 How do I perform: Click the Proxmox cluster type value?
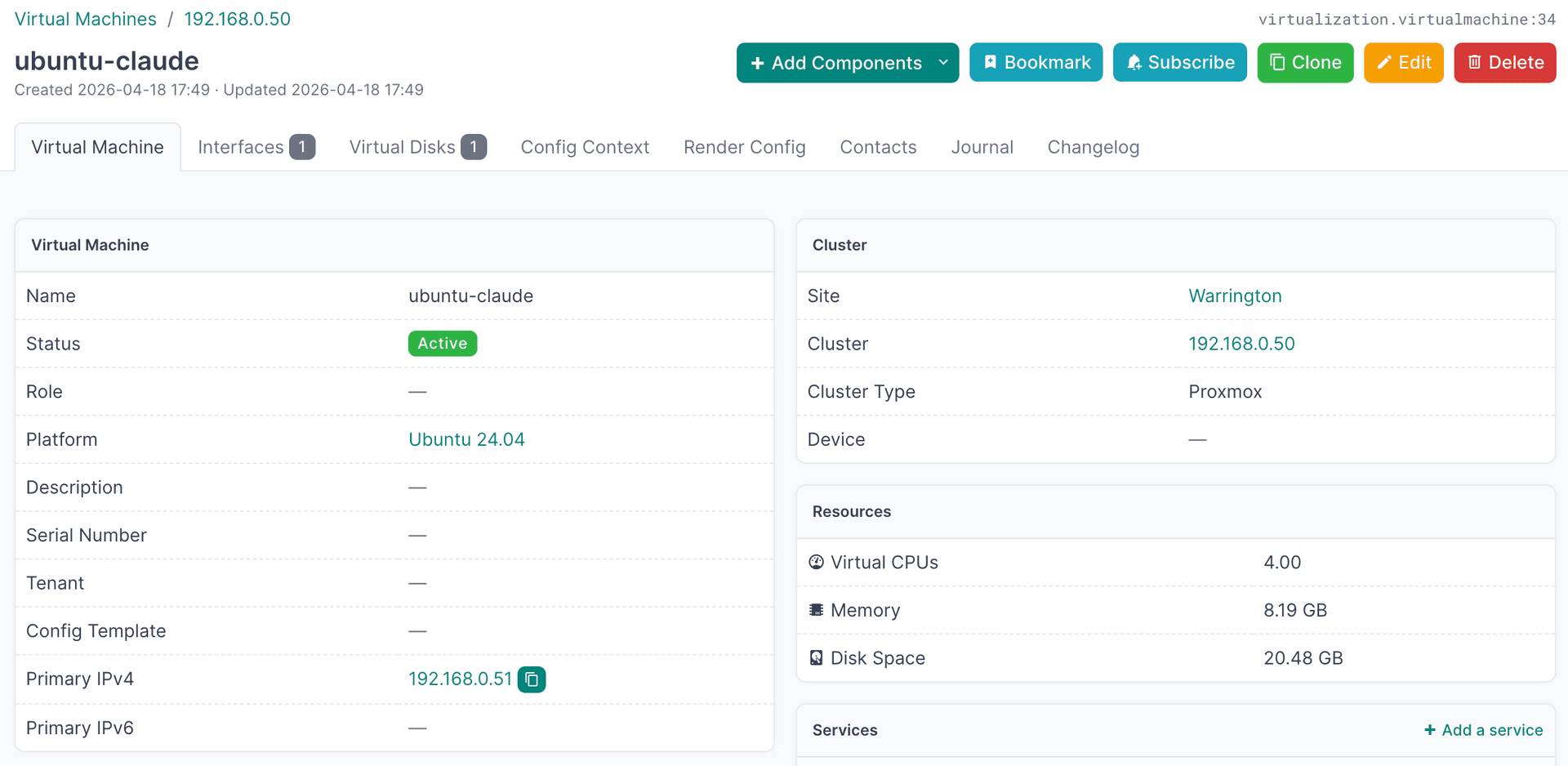[1225, 392]
